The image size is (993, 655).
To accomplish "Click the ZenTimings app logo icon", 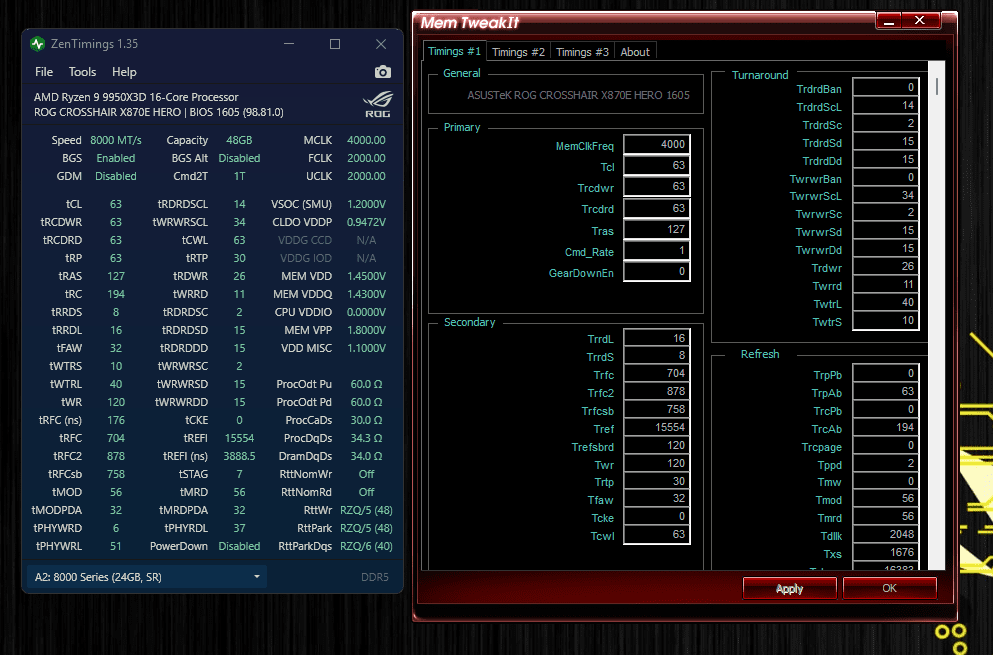I will click(x=37, y=44).
